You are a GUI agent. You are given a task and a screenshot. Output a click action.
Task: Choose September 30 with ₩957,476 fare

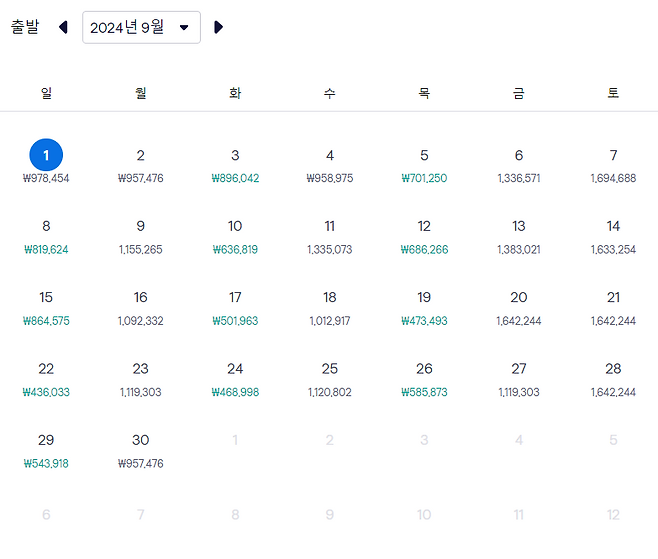tap(141, 451)
